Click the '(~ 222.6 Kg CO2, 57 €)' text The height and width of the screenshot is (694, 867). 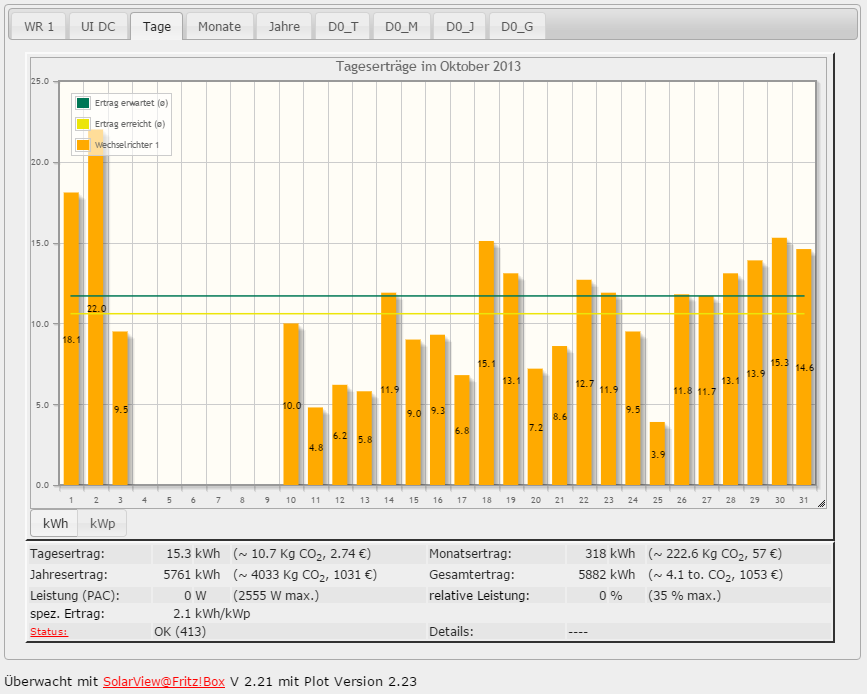715,554
